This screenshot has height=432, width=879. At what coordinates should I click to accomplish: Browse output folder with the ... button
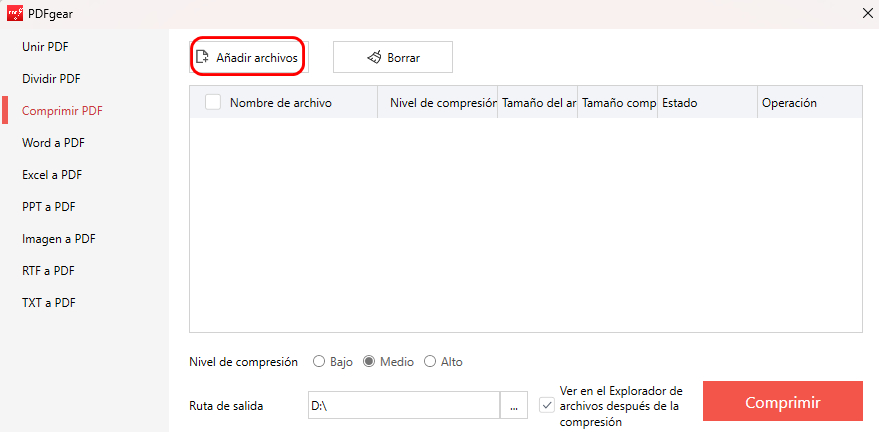point(514,406)
